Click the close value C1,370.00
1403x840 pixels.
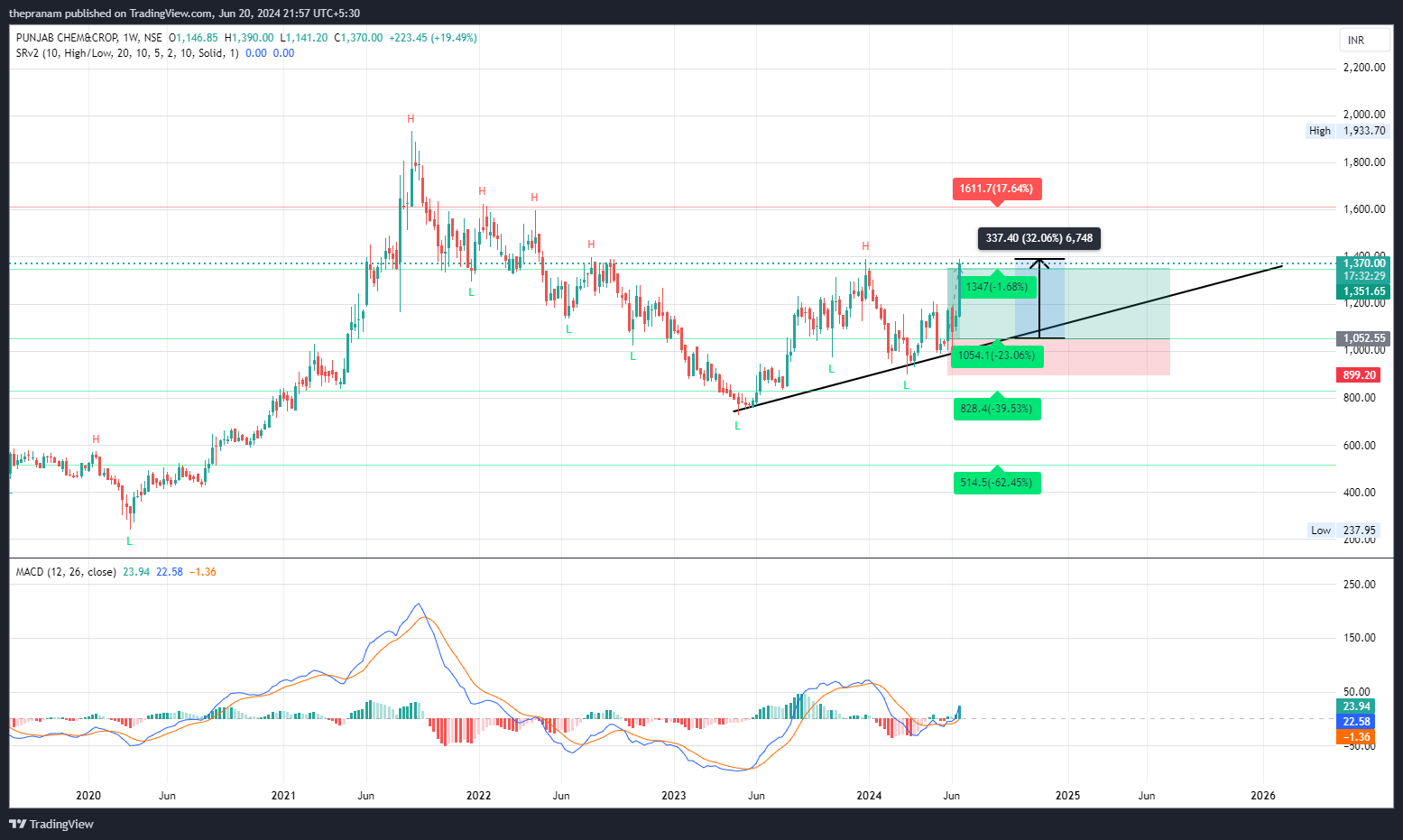click(358, 38)
